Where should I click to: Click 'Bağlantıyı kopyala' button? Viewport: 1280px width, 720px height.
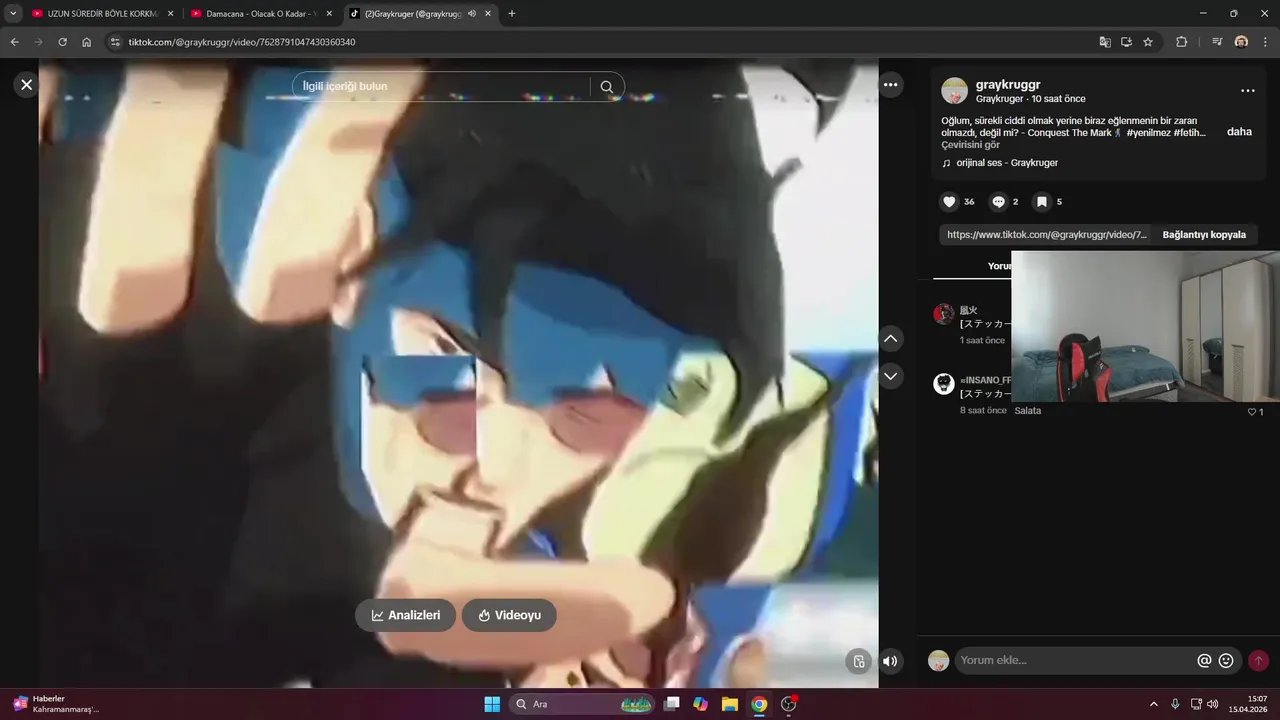coord(1204,235)
